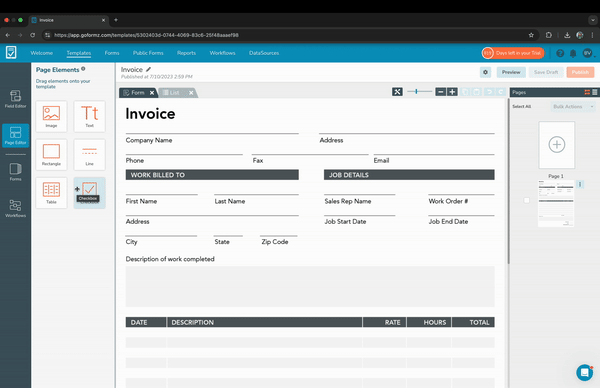Click the zoom slider handle
The width and height of the screenshot is (600, 388).
tap(416, 91)
